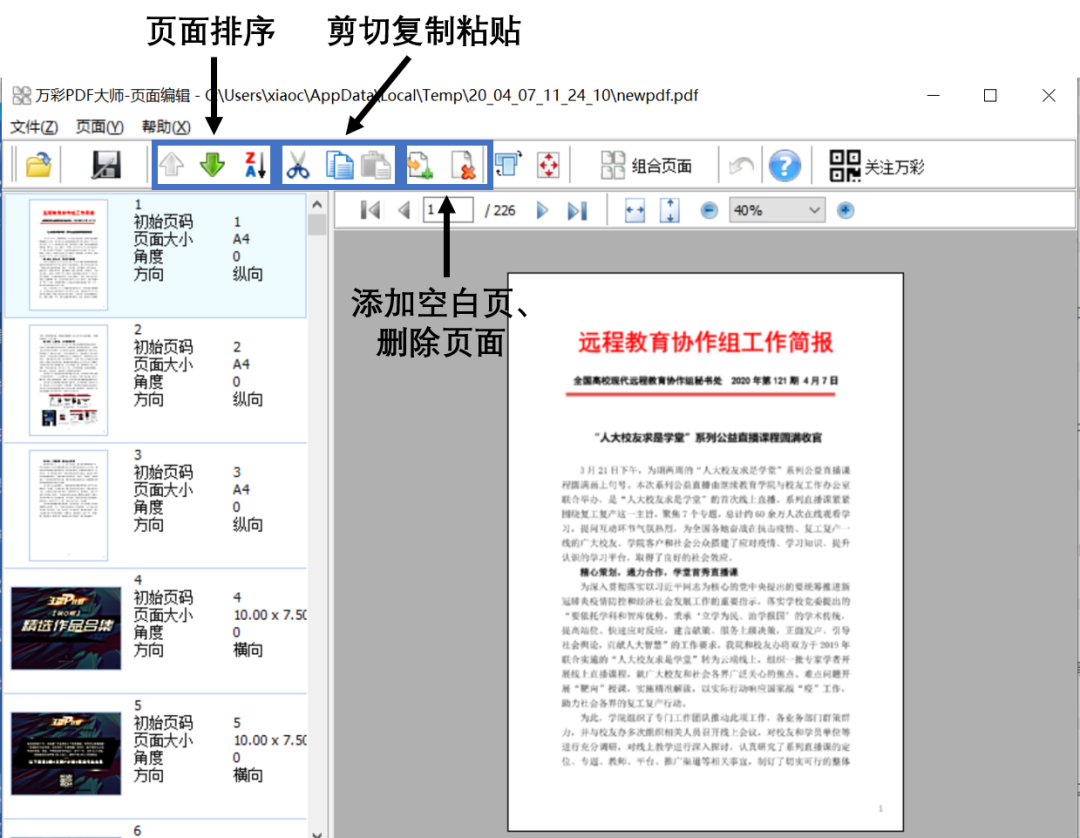
Task: Add a blank page
Action: coord(420,165)
